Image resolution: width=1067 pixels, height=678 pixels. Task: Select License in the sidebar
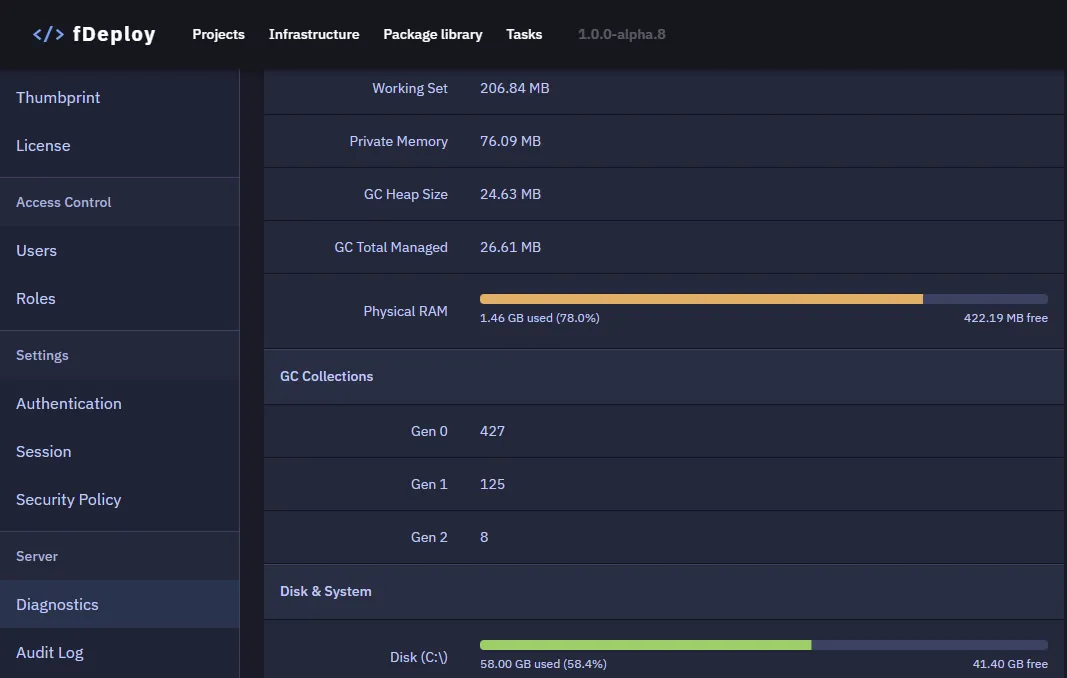tap(43, 145)
